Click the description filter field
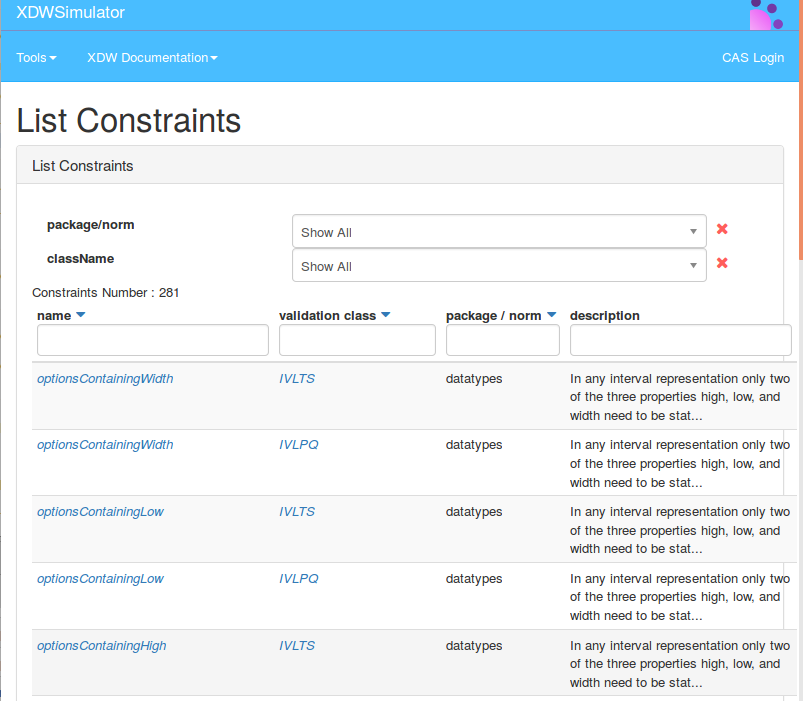 (x=680, y=341)
